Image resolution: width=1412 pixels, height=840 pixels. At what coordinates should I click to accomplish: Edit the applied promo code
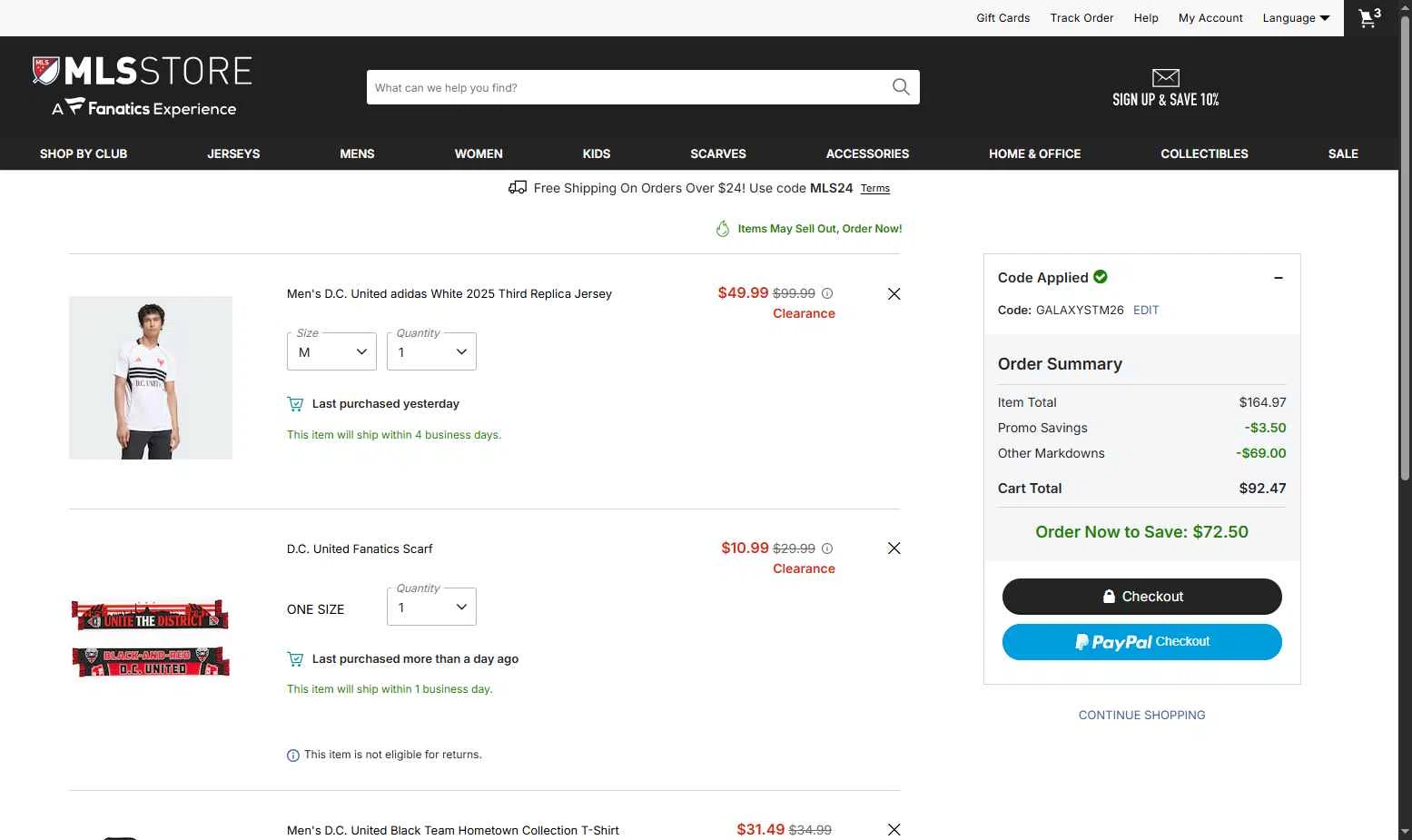[1146, 310]
